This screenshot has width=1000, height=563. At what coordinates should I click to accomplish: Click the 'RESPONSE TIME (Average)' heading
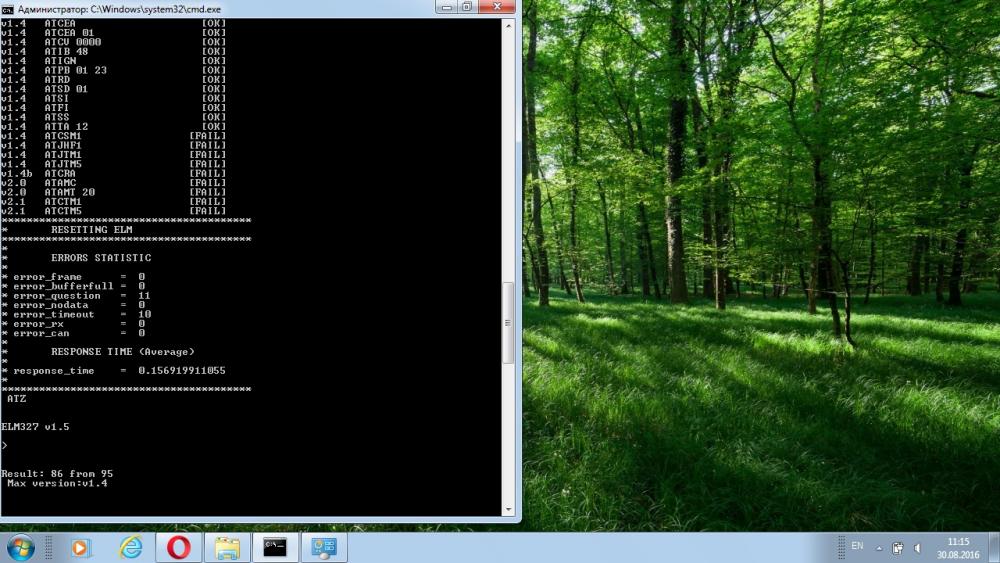point(123,351)
